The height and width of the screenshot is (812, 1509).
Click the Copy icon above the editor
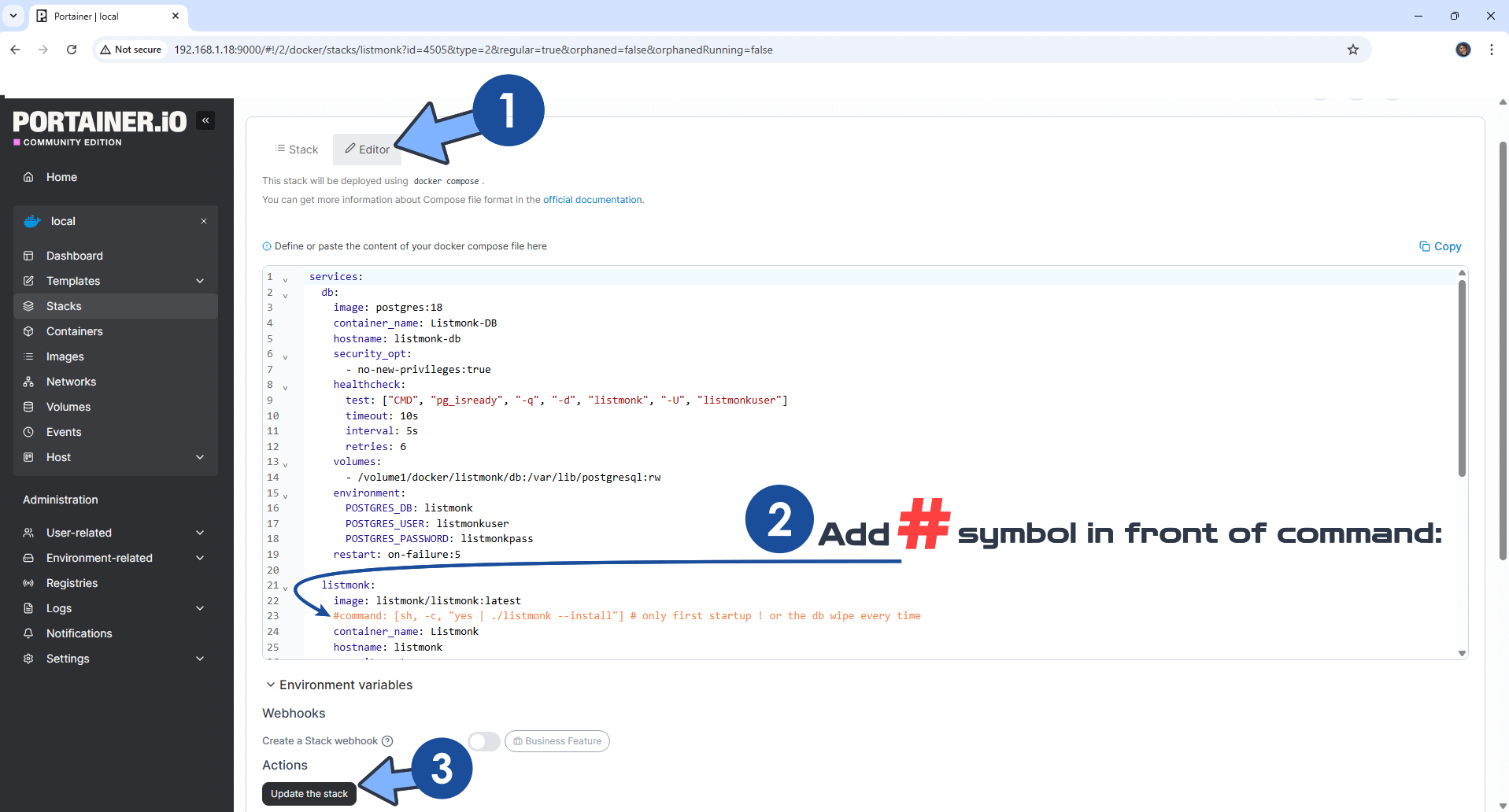1440,246
